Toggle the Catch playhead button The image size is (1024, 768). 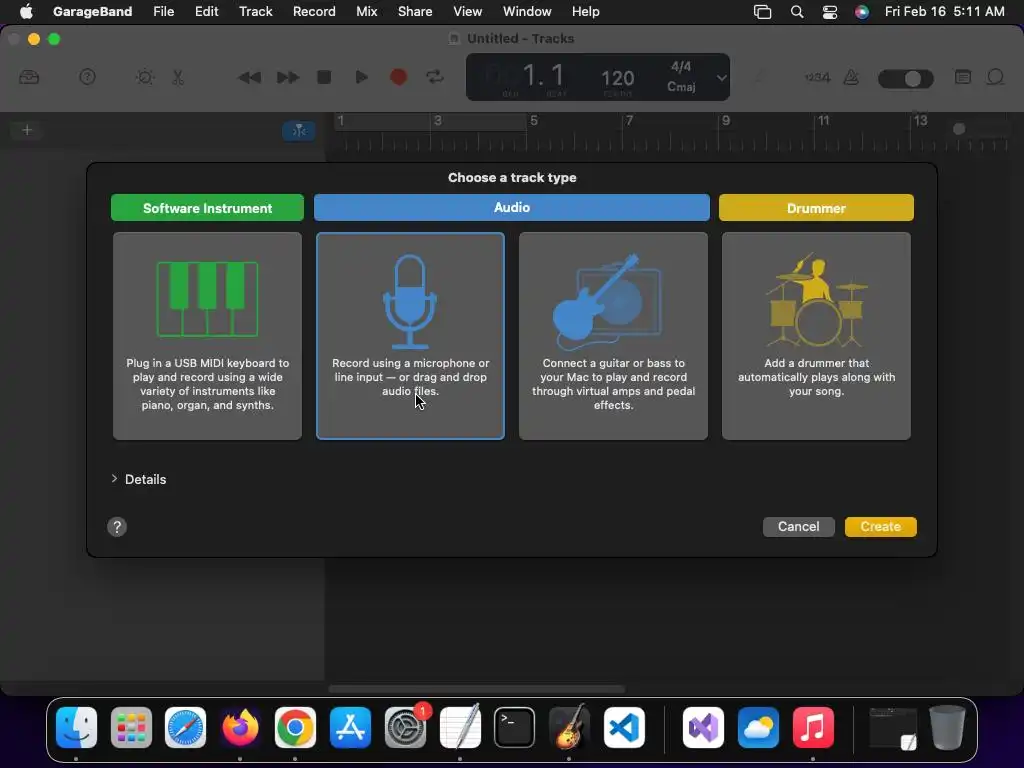tap(299, 131)
